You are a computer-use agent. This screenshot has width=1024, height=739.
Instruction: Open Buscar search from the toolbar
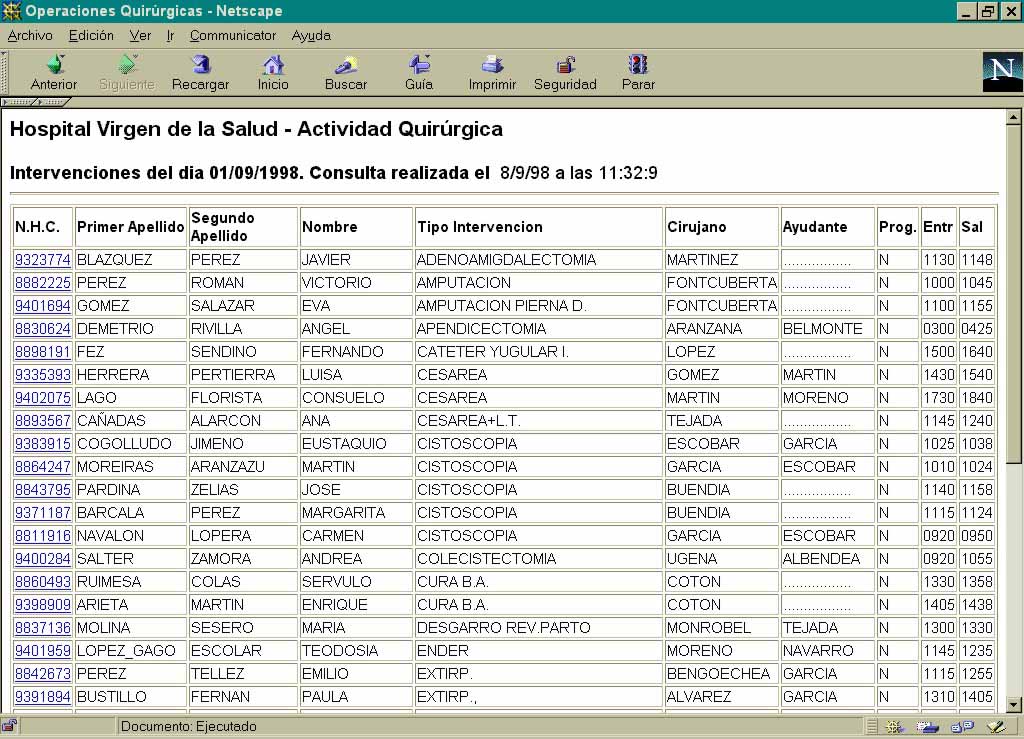[345, 73]
